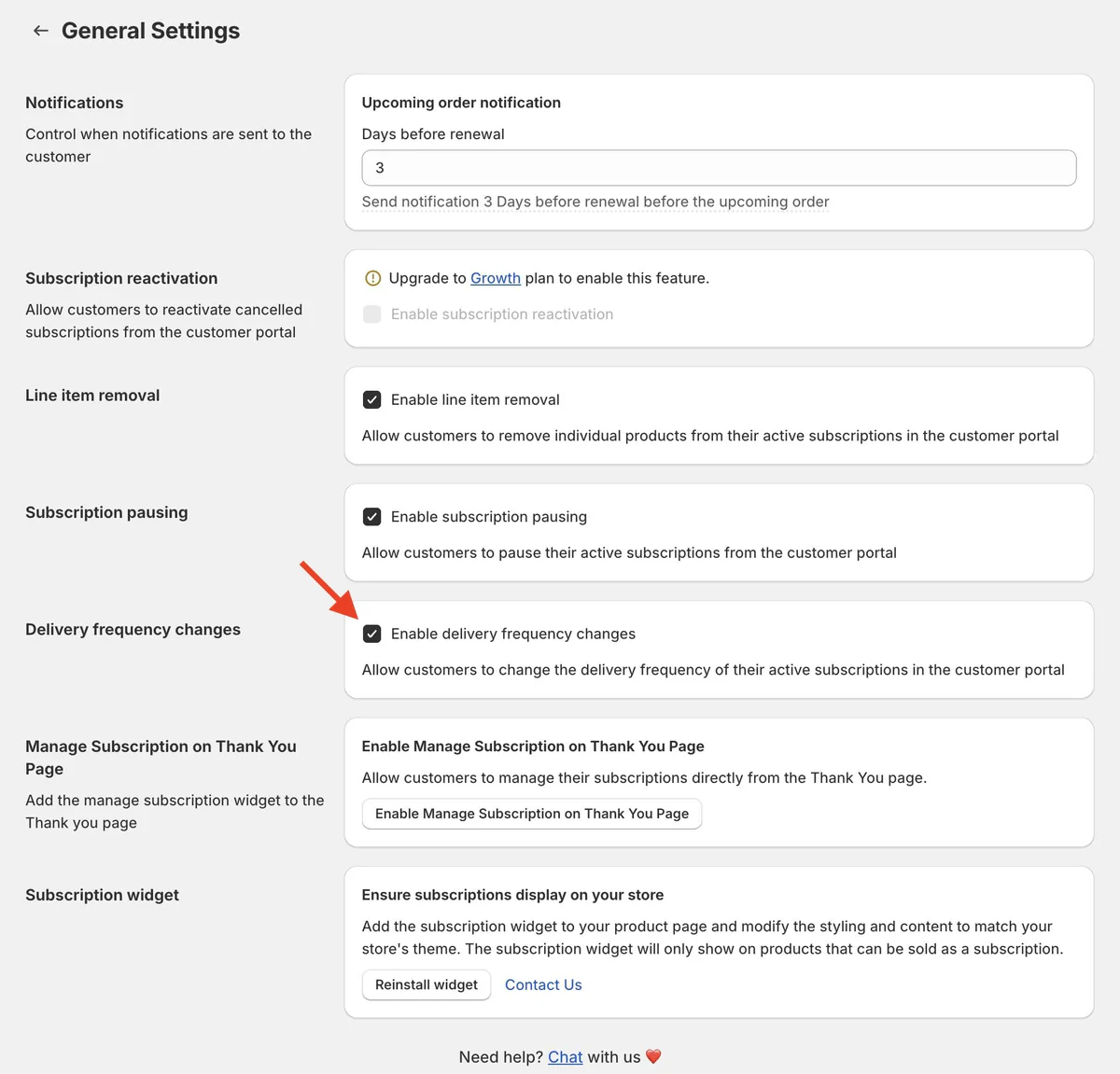Click the Subscription reactivation section heading

[x=121, y=278]
